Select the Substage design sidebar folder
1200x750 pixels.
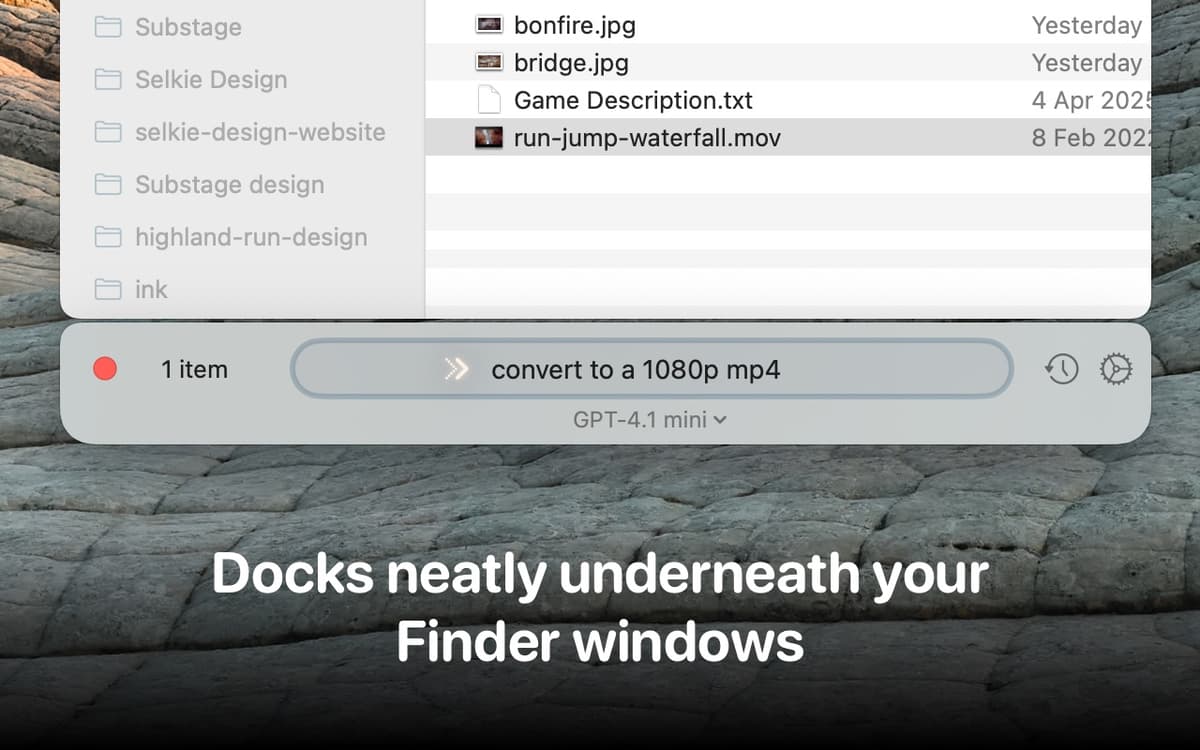coord(229,185)
